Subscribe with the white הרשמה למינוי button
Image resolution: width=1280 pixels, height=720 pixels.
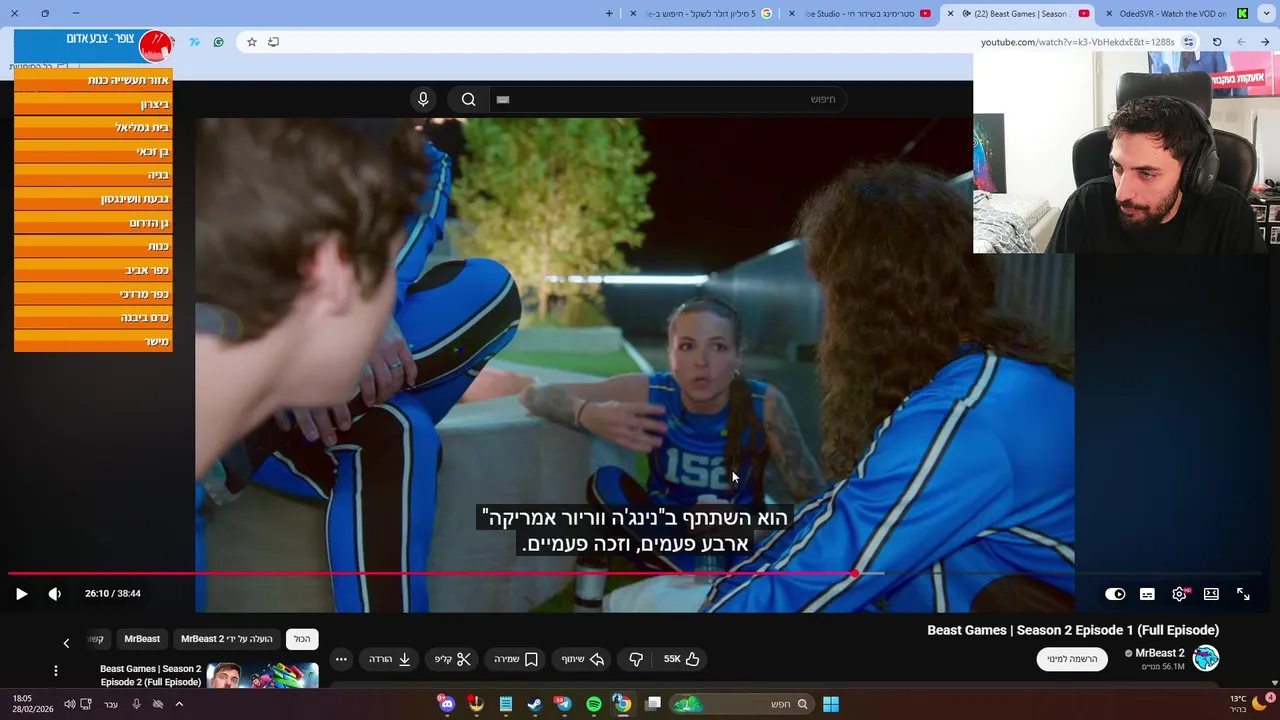coord(1072,659)
